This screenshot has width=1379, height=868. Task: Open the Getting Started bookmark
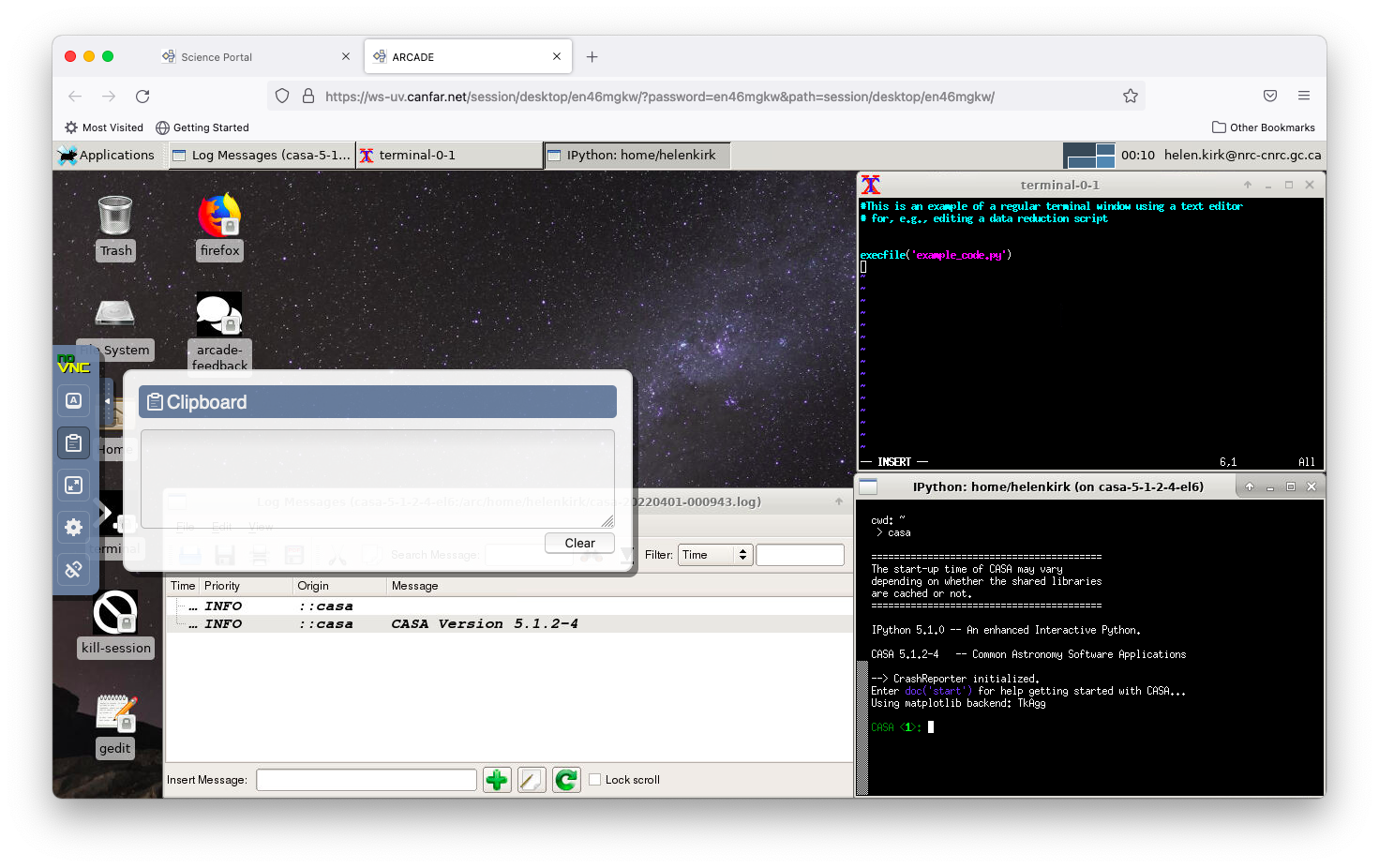(202, 127)
